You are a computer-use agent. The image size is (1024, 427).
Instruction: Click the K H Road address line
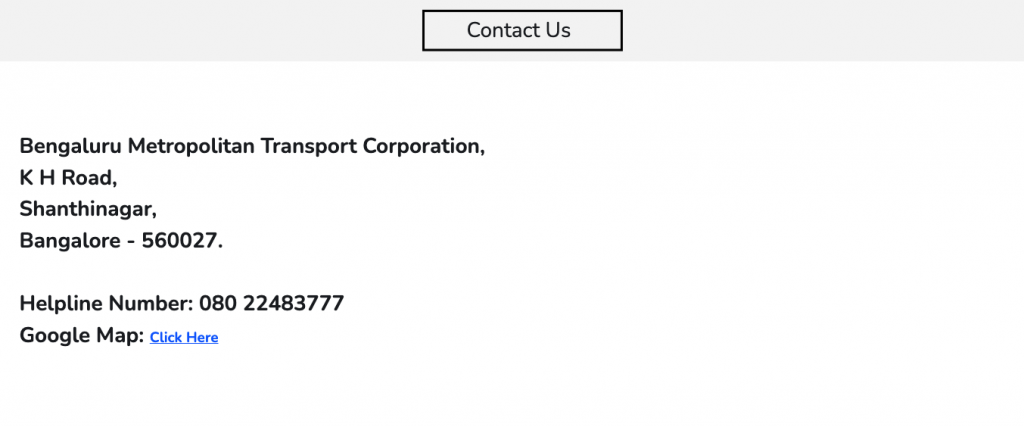coord(68,178)
